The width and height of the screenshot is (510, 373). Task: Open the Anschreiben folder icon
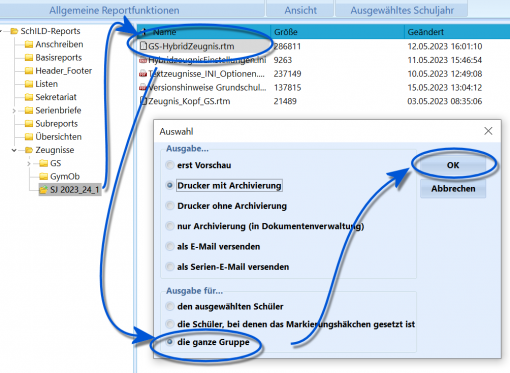click(29, 44)
